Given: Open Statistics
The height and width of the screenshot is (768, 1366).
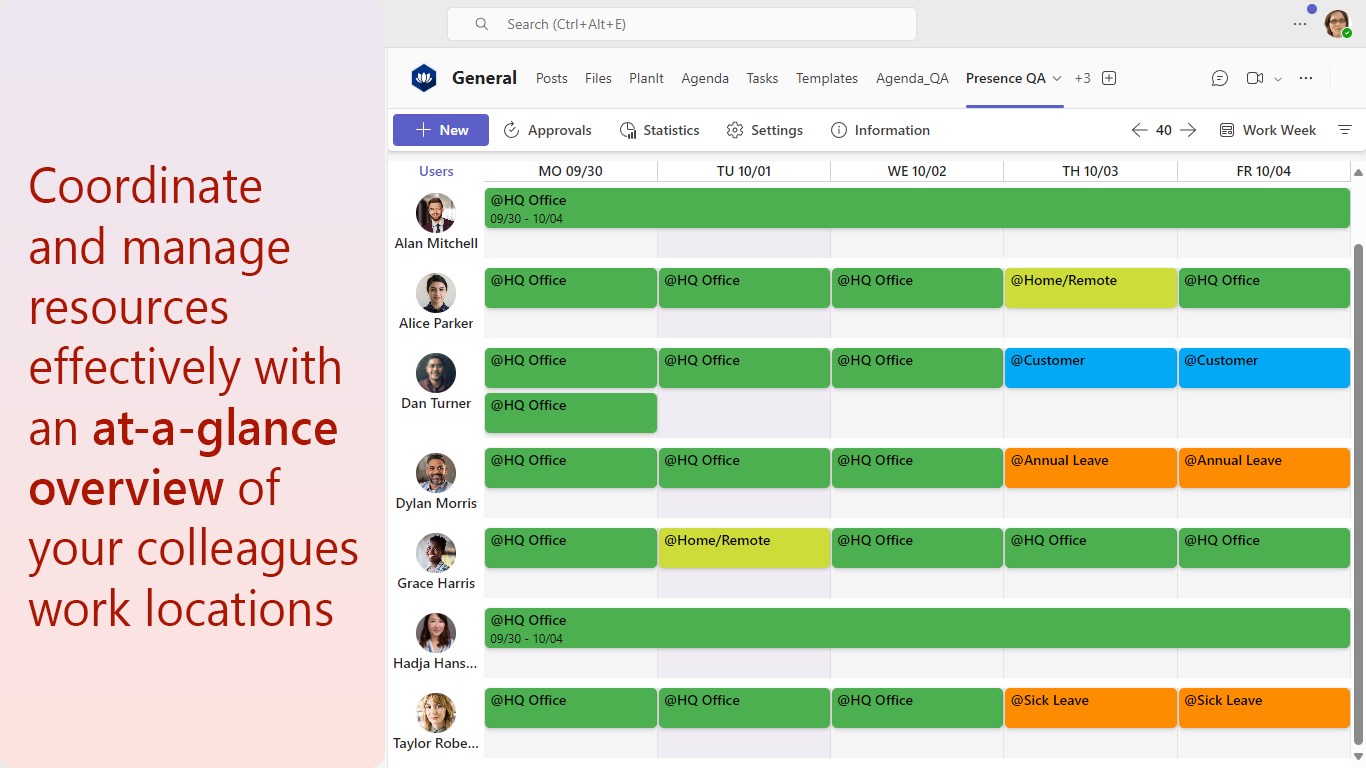Looking at the screenshot, I should click(x=659, y=130).
